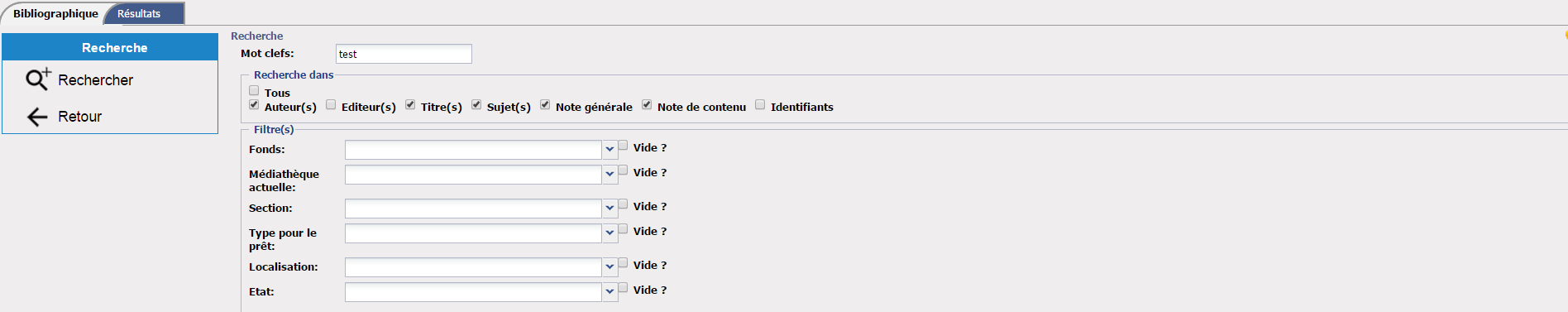The width and height of the screenshot is (1568, 312).
Task: Click the Retour back arrow icon
Action: 37,117
